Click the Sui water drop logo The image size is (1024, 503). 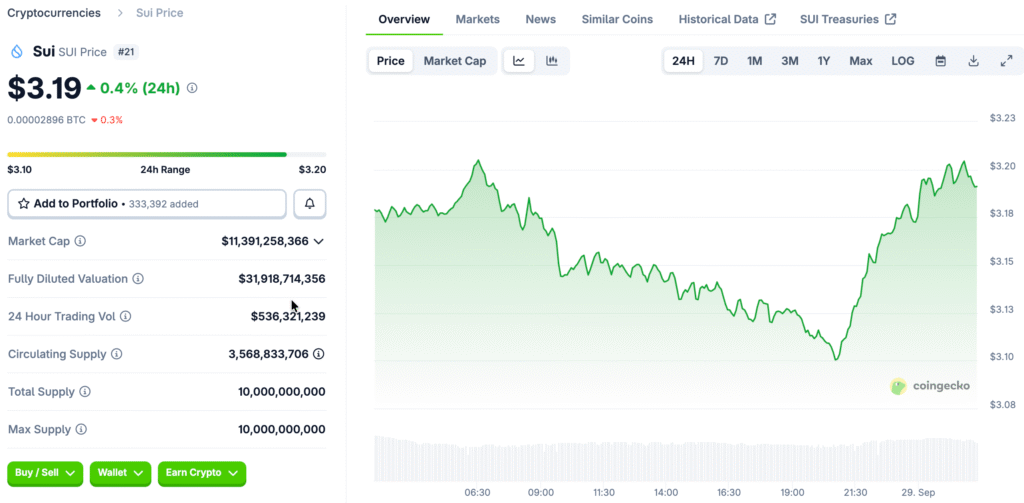pos(18,52)
